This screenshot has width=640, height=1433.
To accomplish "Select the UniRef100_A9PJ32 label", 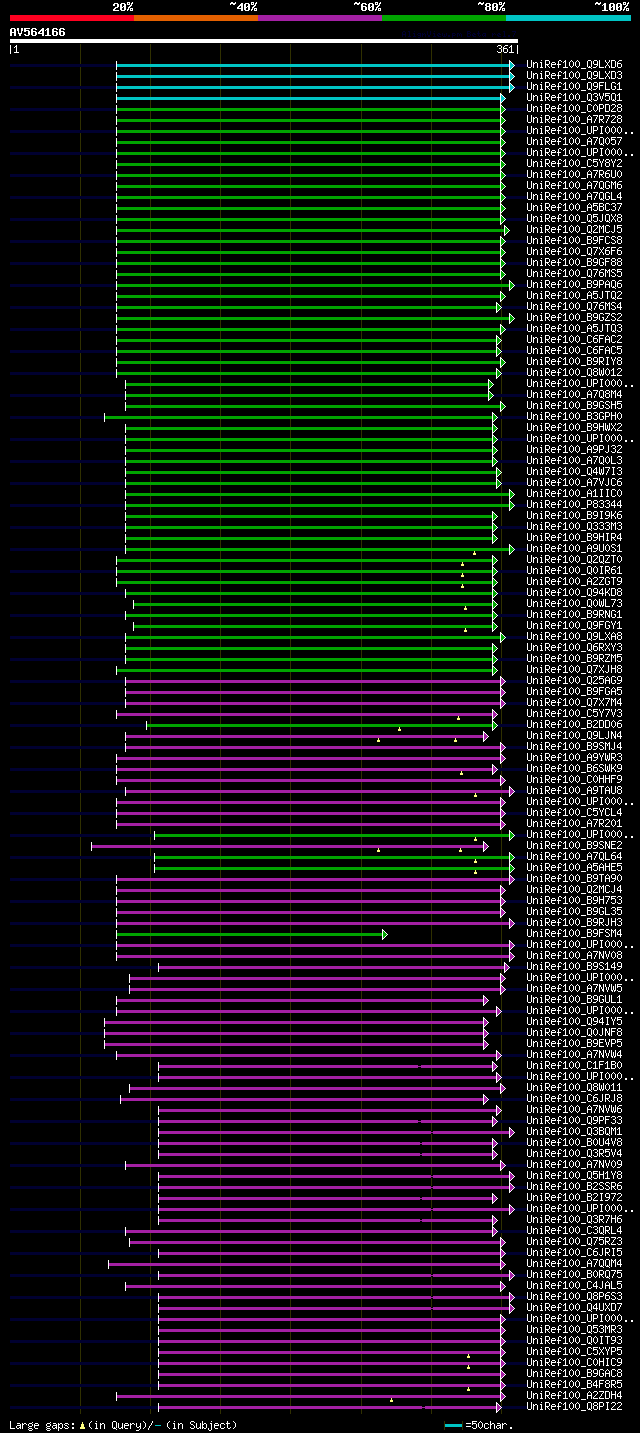I will click(574, 450).
